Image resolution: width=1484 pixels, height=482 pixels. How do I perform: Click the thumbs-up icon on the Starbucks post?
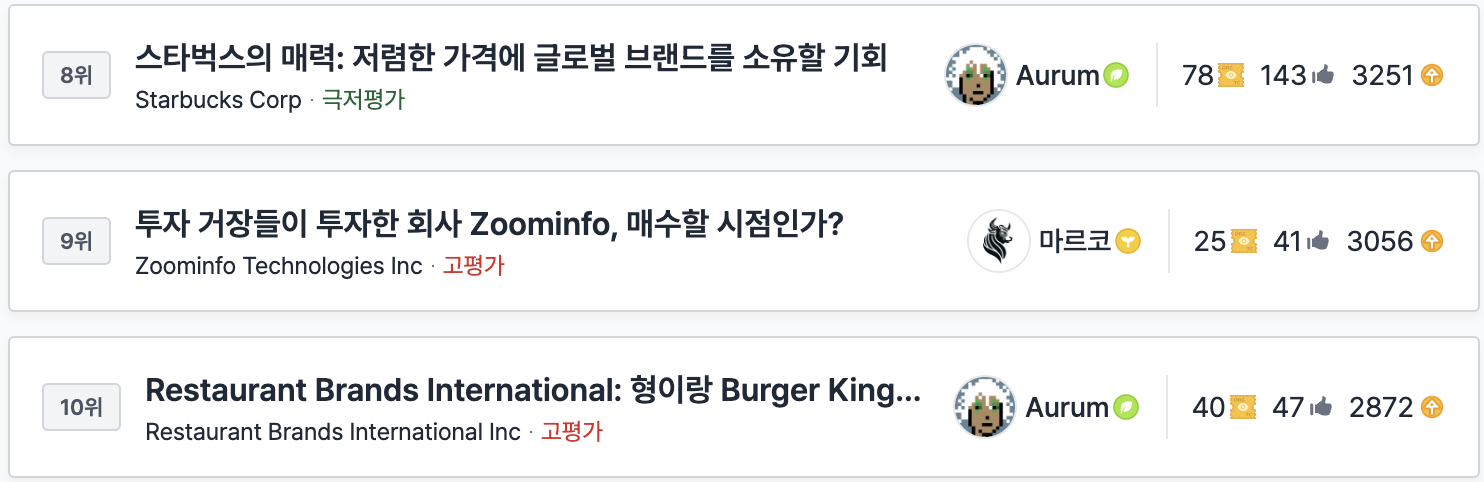pyautogui.click(x=1323, y=75)
